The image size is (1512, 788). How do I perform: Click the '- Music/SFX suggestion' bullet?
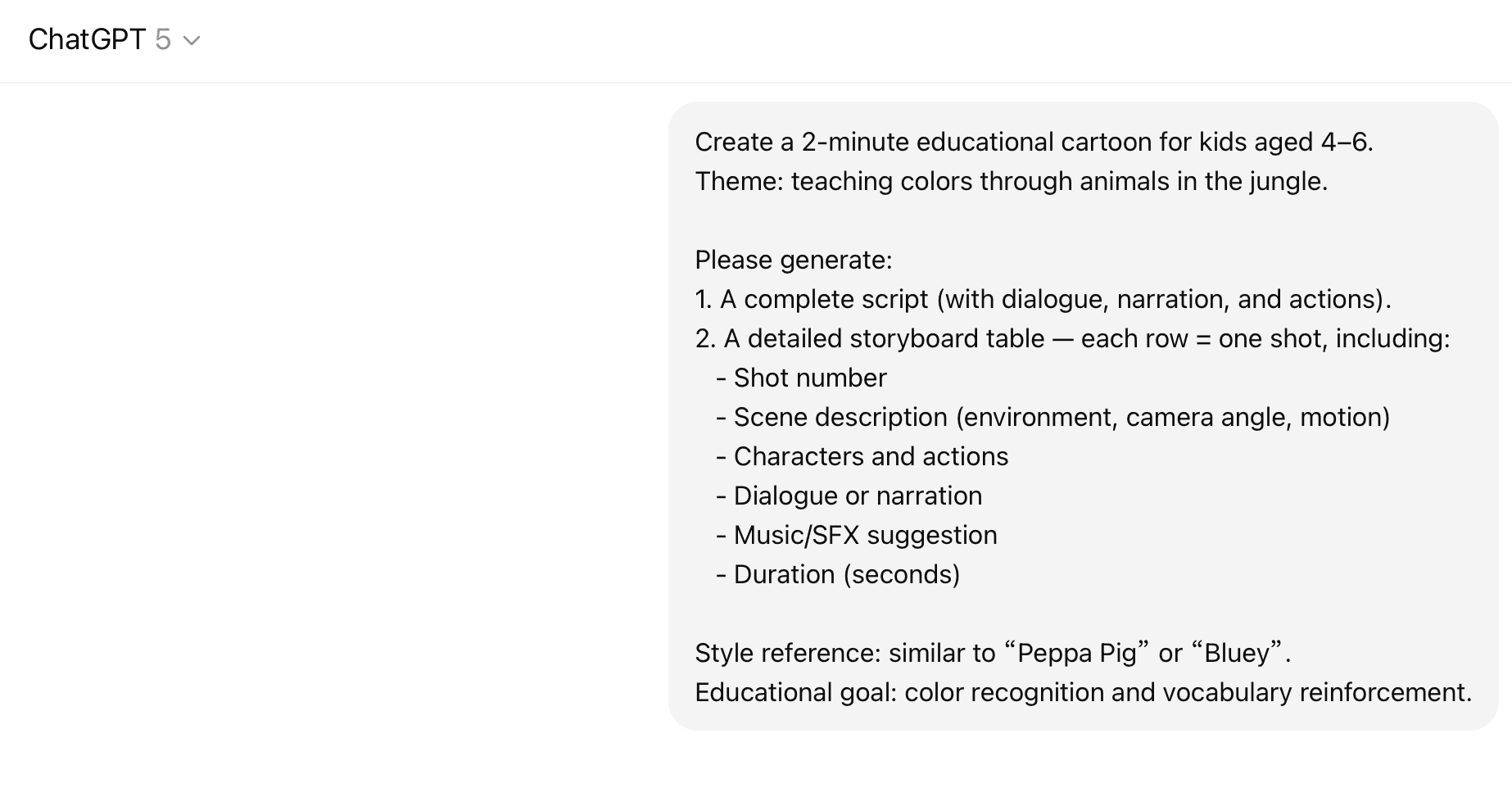(x=856, y=535)
